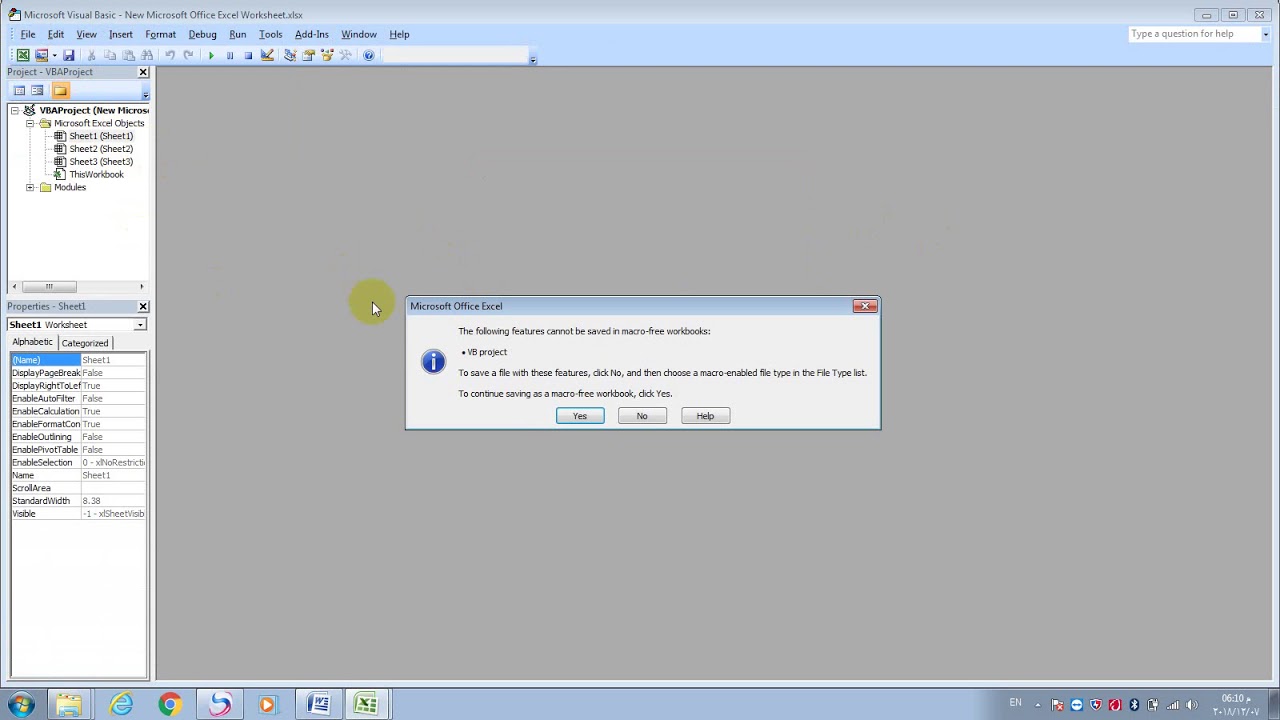Click the Paste toolbar icon
Screen dimensions: 1280x720
(128, 55)
